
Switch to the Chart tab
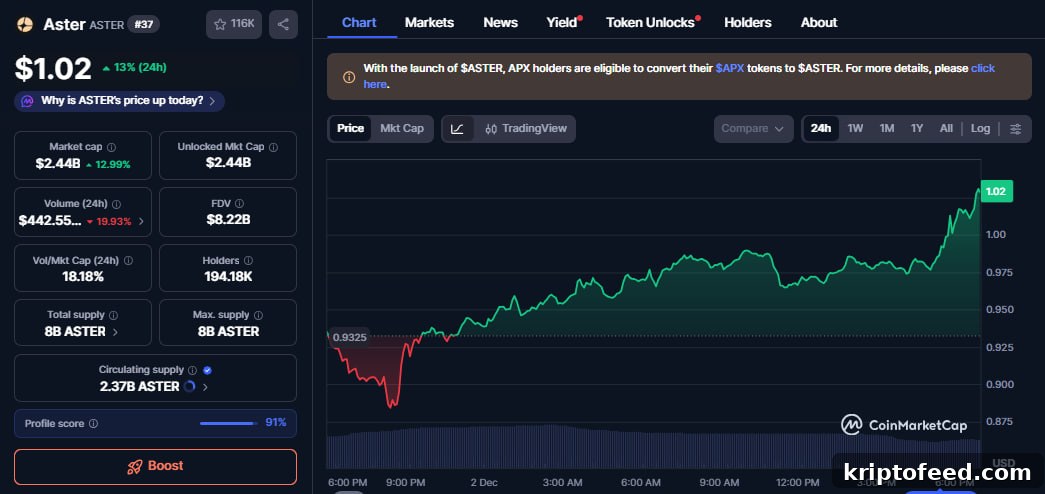pyautogui.click(x=359, y=23)
